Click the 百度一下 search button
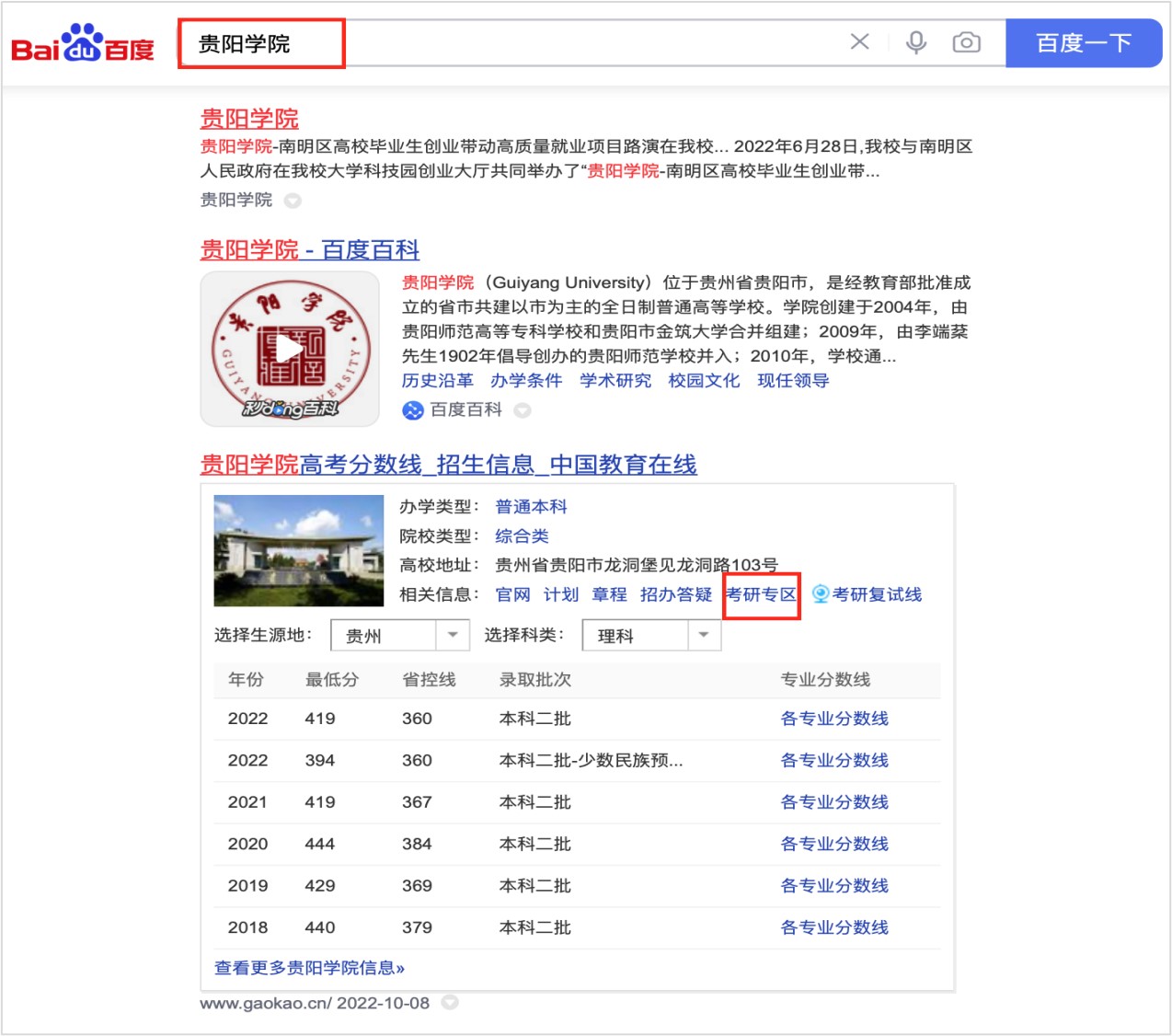Image resolution: width=1172 pixels, height=1036 pixels. click(x=1084, y=43)
